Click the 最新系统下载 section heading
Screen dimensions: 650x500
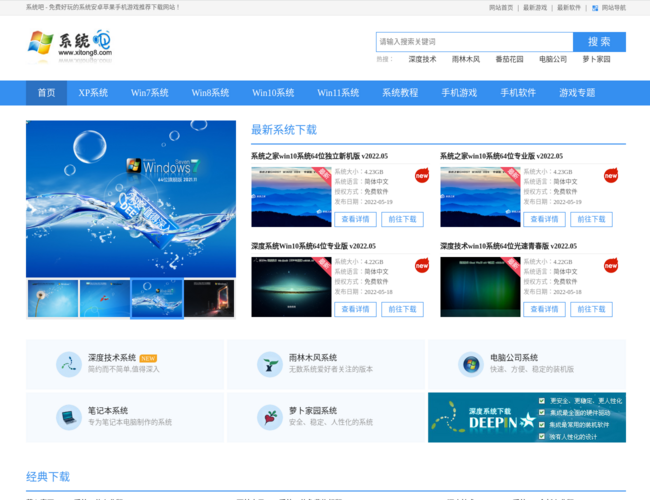point(284,130)
